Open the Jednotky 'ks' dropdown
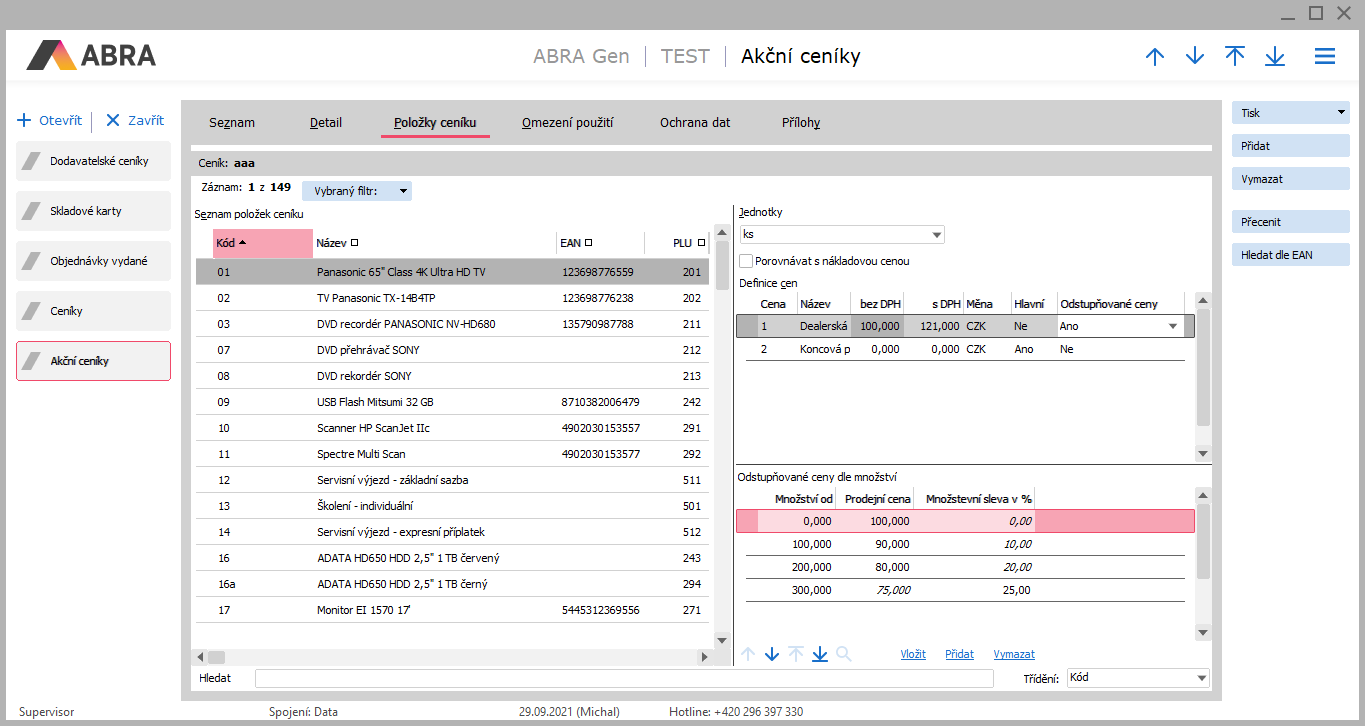The image size is (1365, 726). click(936, 235)
